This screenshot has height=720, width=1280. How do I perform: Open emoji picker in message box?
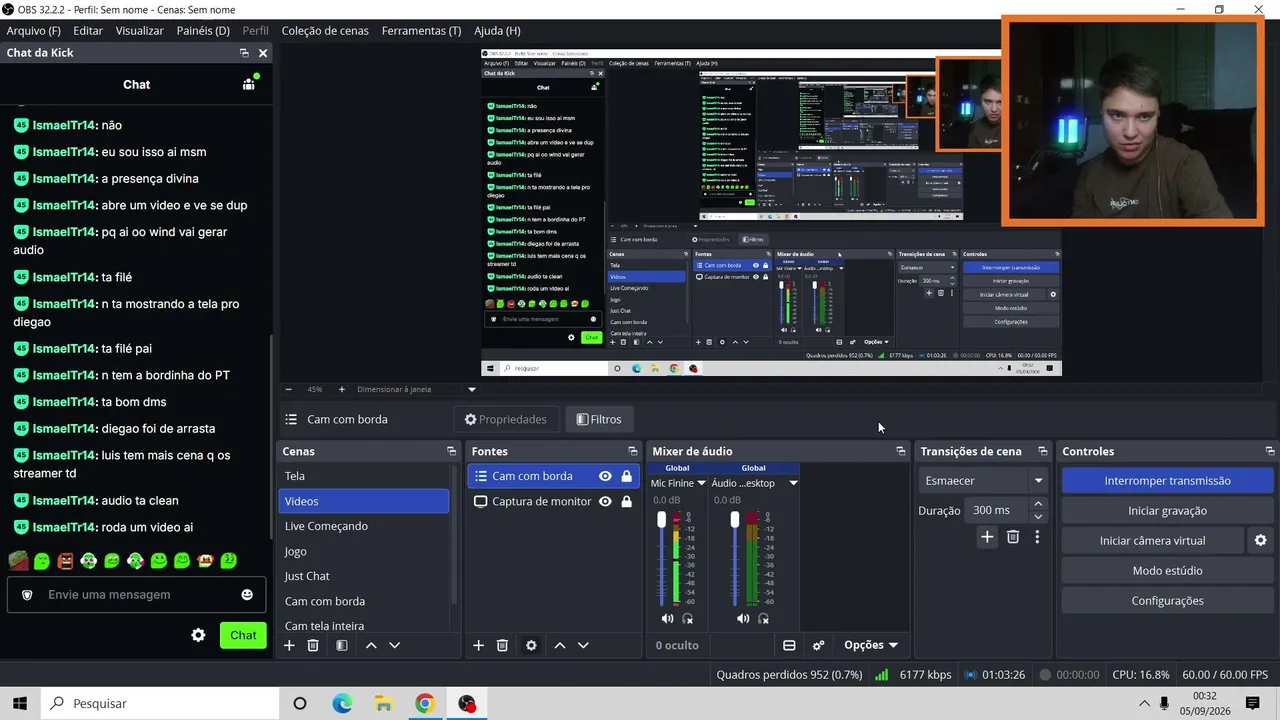pos(247,594)
